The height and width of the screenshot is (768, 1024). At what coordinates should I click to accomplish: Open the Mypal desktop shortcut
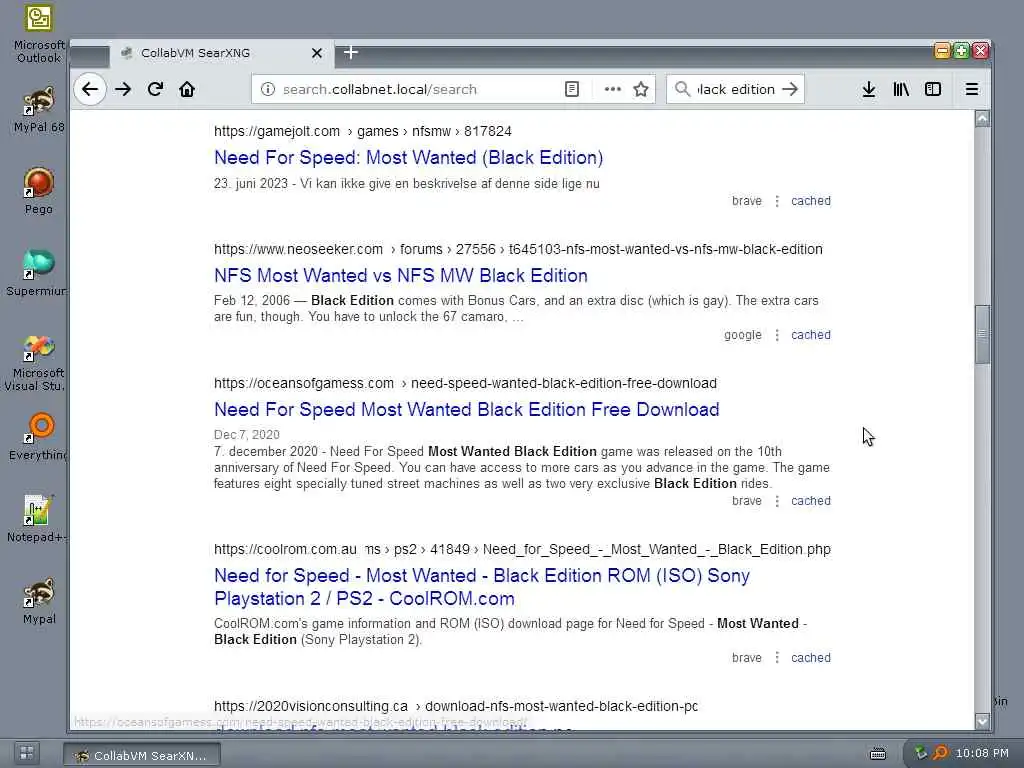[x=39, y=601]
